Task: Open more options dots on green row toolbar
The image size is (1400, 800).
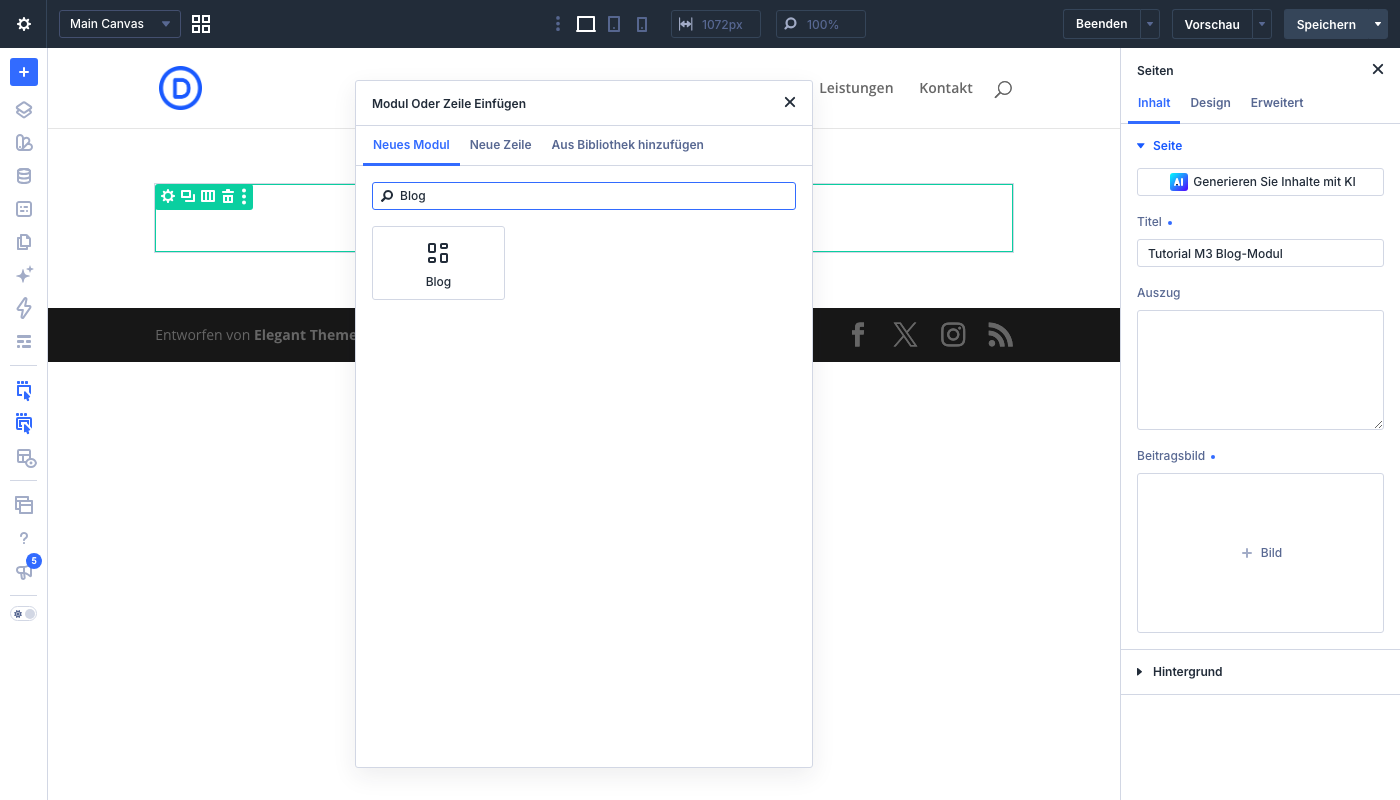Action: pyautogui.click(x=244, y=197)
